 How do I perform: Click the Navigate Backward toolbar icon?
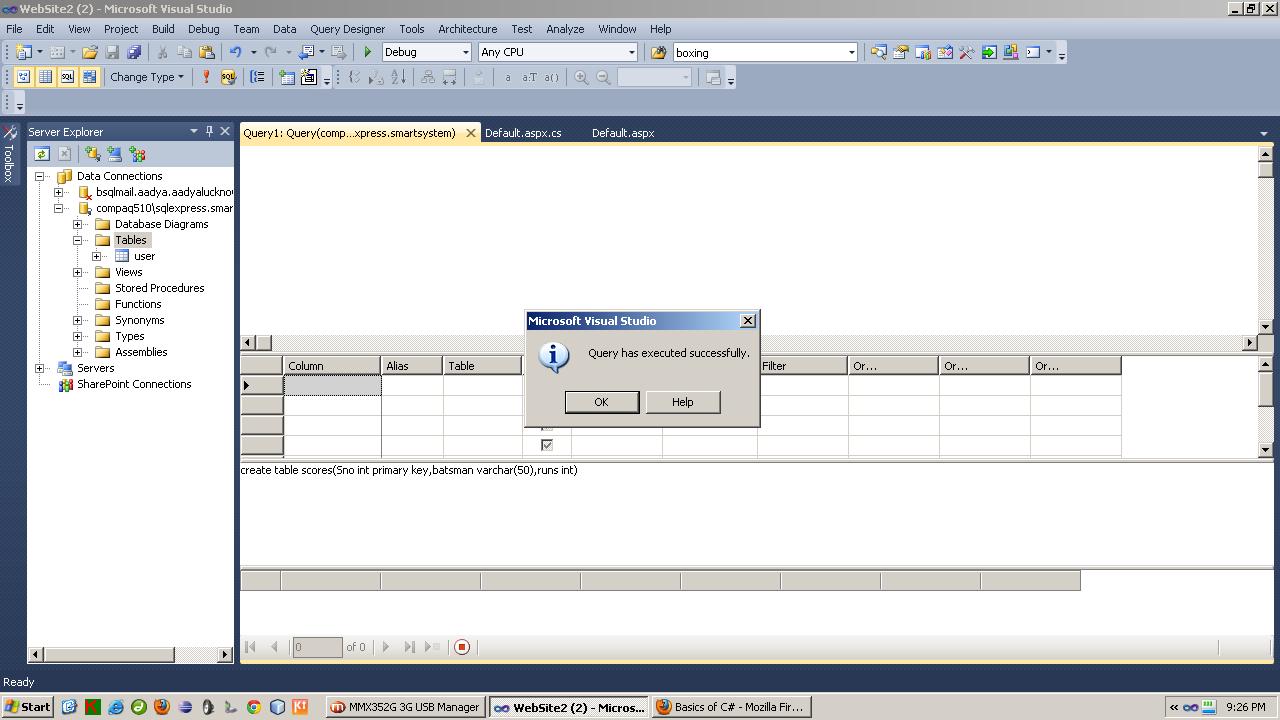307,52
